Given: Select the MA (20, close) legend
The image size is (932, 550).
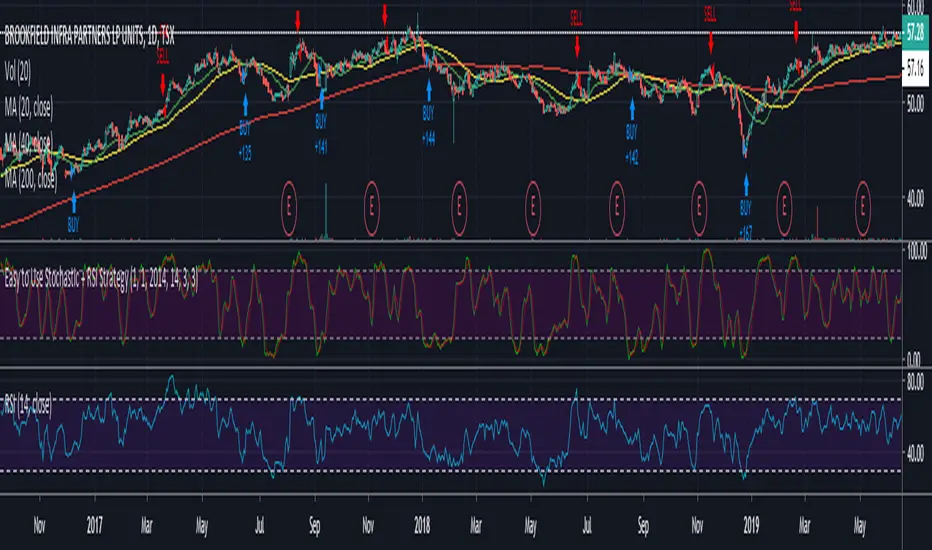Looking at the screenshot, I should (x=29, y=108).
